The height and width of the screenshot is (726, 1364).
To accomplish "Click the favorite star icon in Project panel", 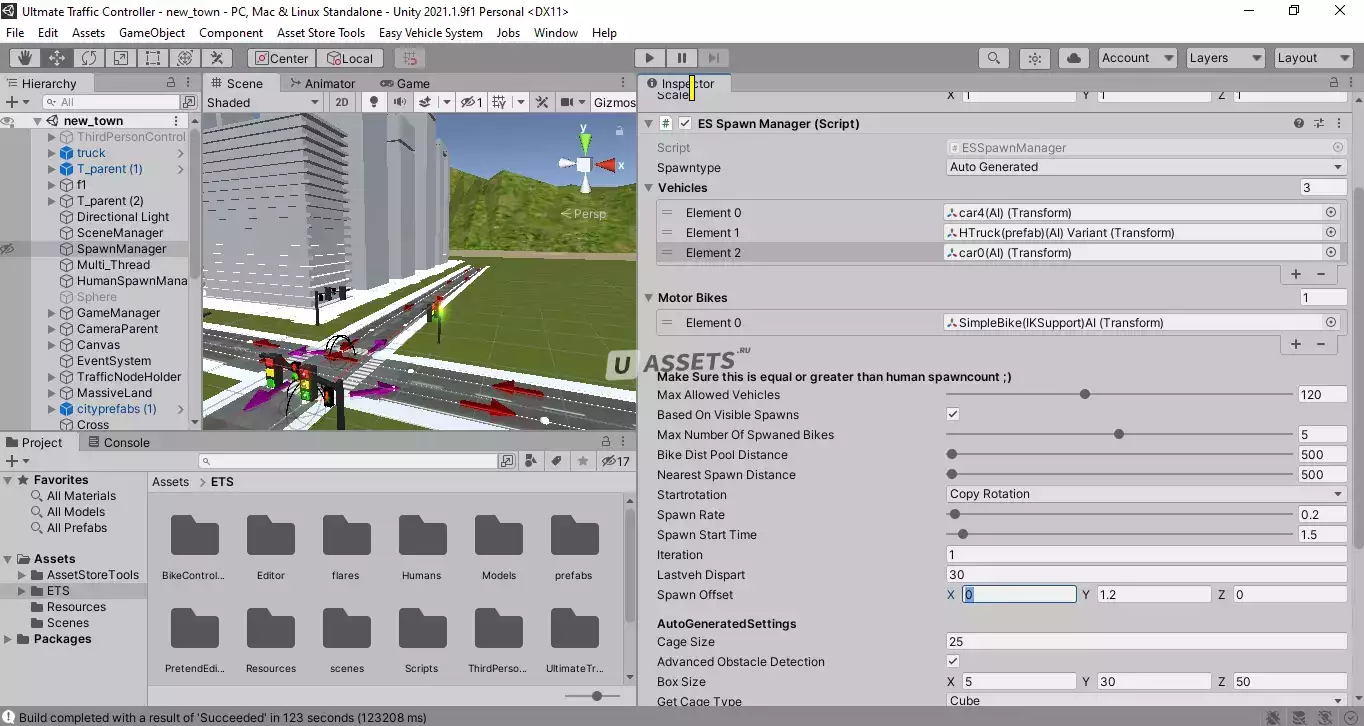I will [583, 461].
